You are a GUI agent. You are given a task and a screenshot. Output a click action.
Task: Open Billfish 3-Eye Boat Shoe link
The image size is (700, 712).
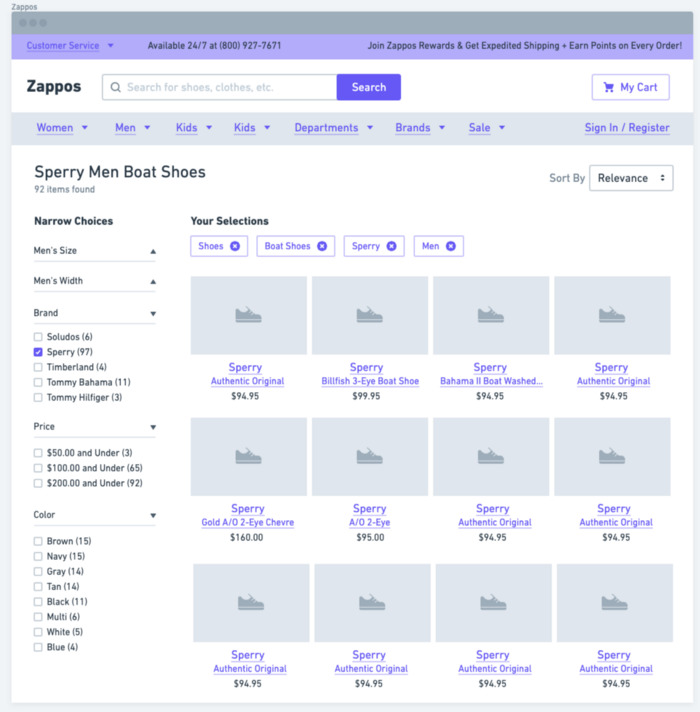click(370, 381)
